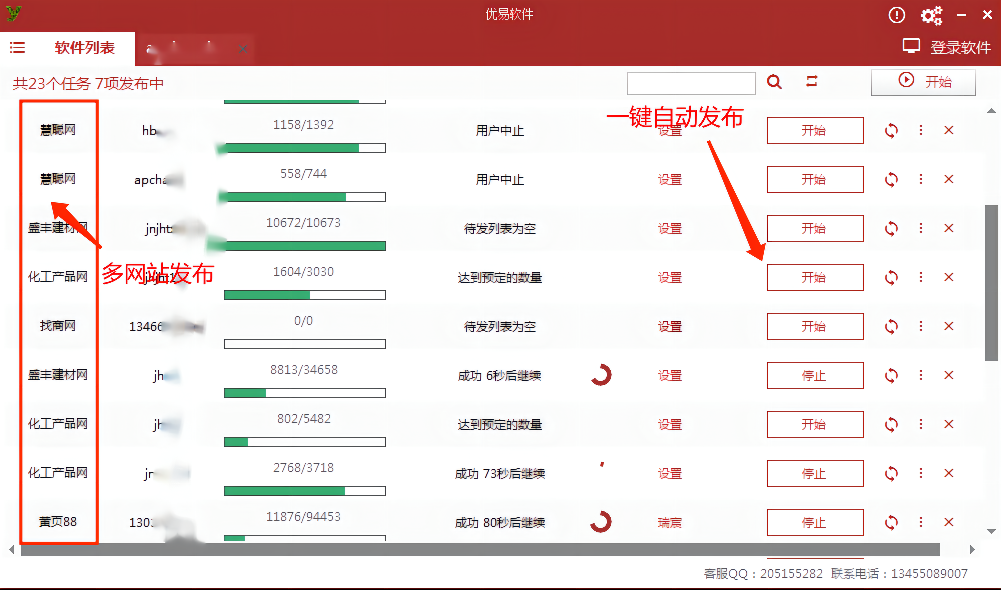The height and width of the screenshot is (590, 1001).
Task: Open the hamburger menu icon
Action: coord(17,47)
